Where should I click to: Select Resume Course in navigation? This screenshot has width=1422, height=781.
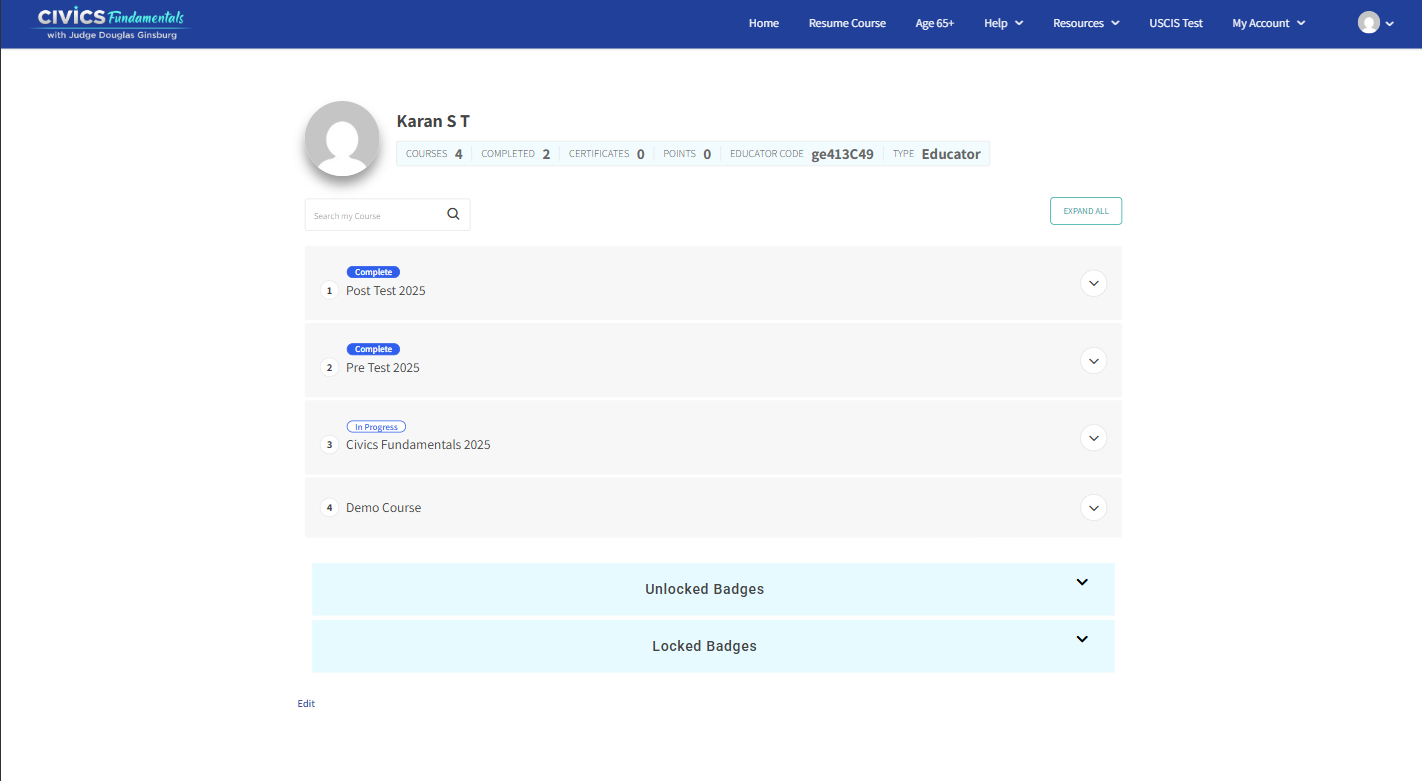point(847,23)
